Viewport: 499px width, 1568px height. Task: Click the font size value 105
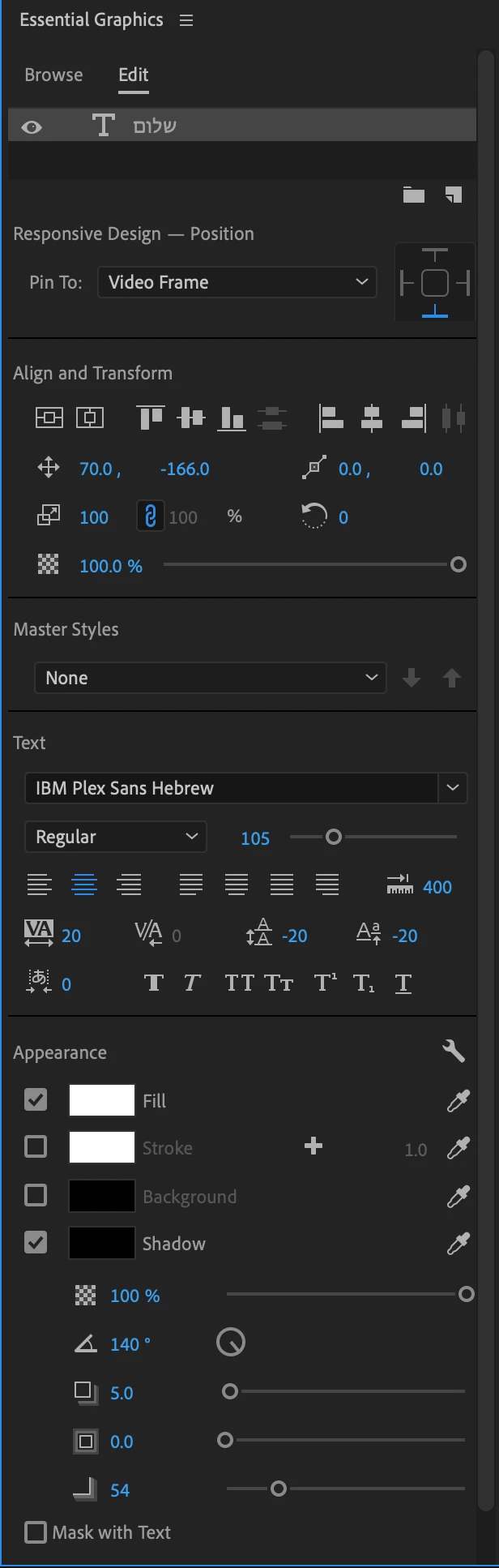[255, 838]
